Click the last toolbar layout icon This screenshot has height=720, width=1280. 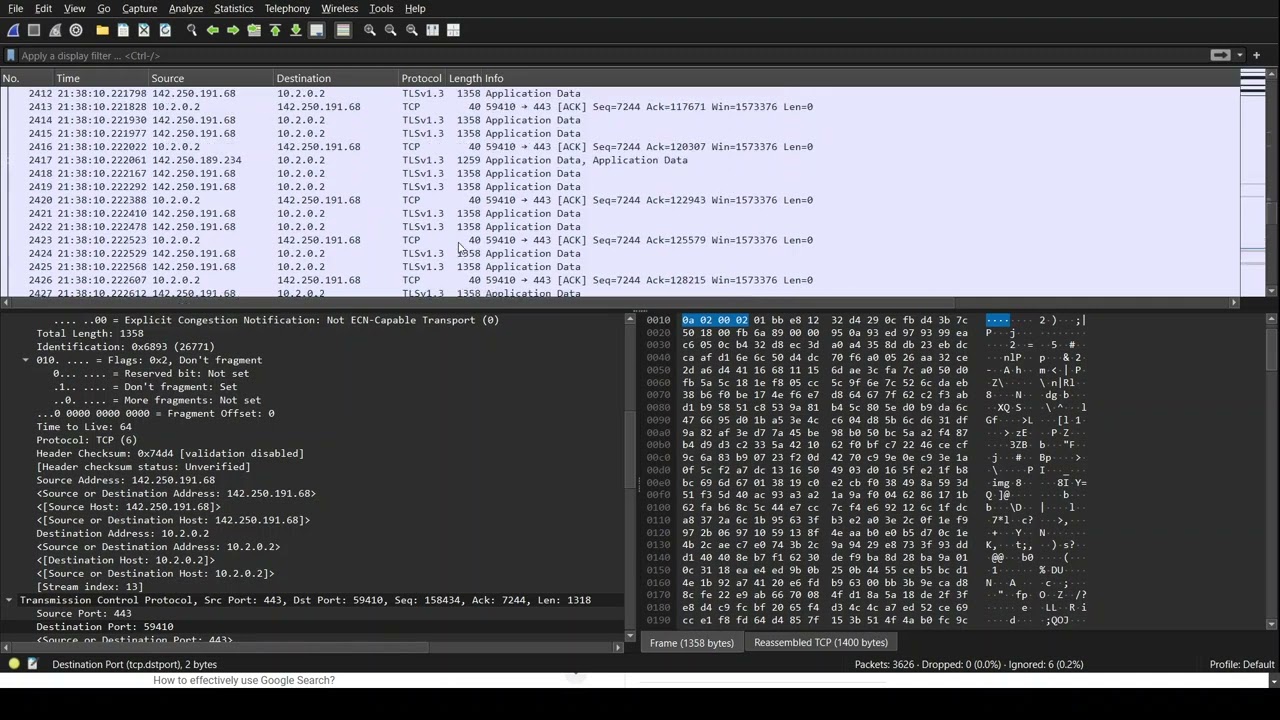[453, 30]
